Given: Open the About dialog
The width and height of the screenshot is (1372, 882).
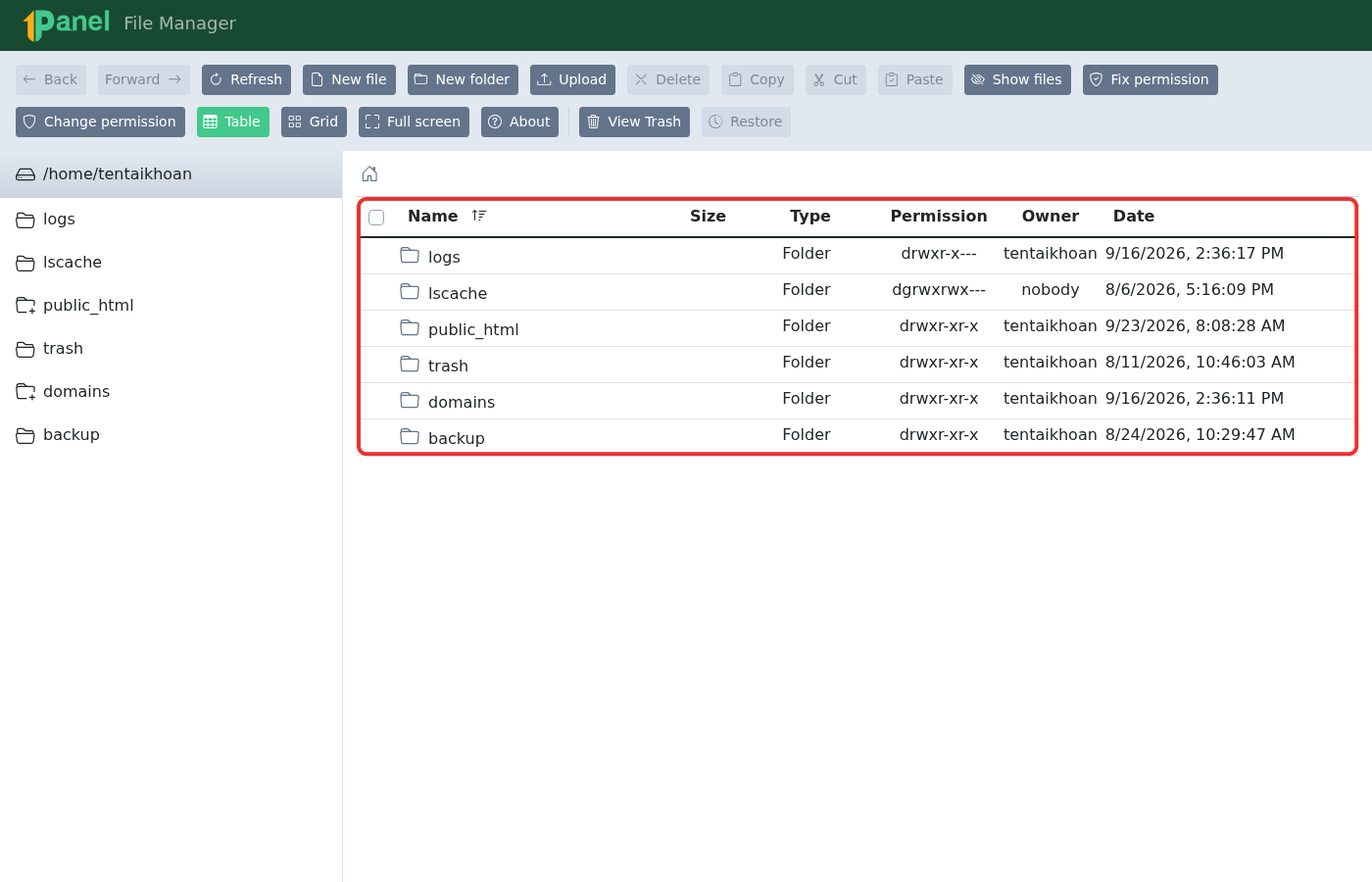Looking at the screenshot, I should tap(519, 122).
